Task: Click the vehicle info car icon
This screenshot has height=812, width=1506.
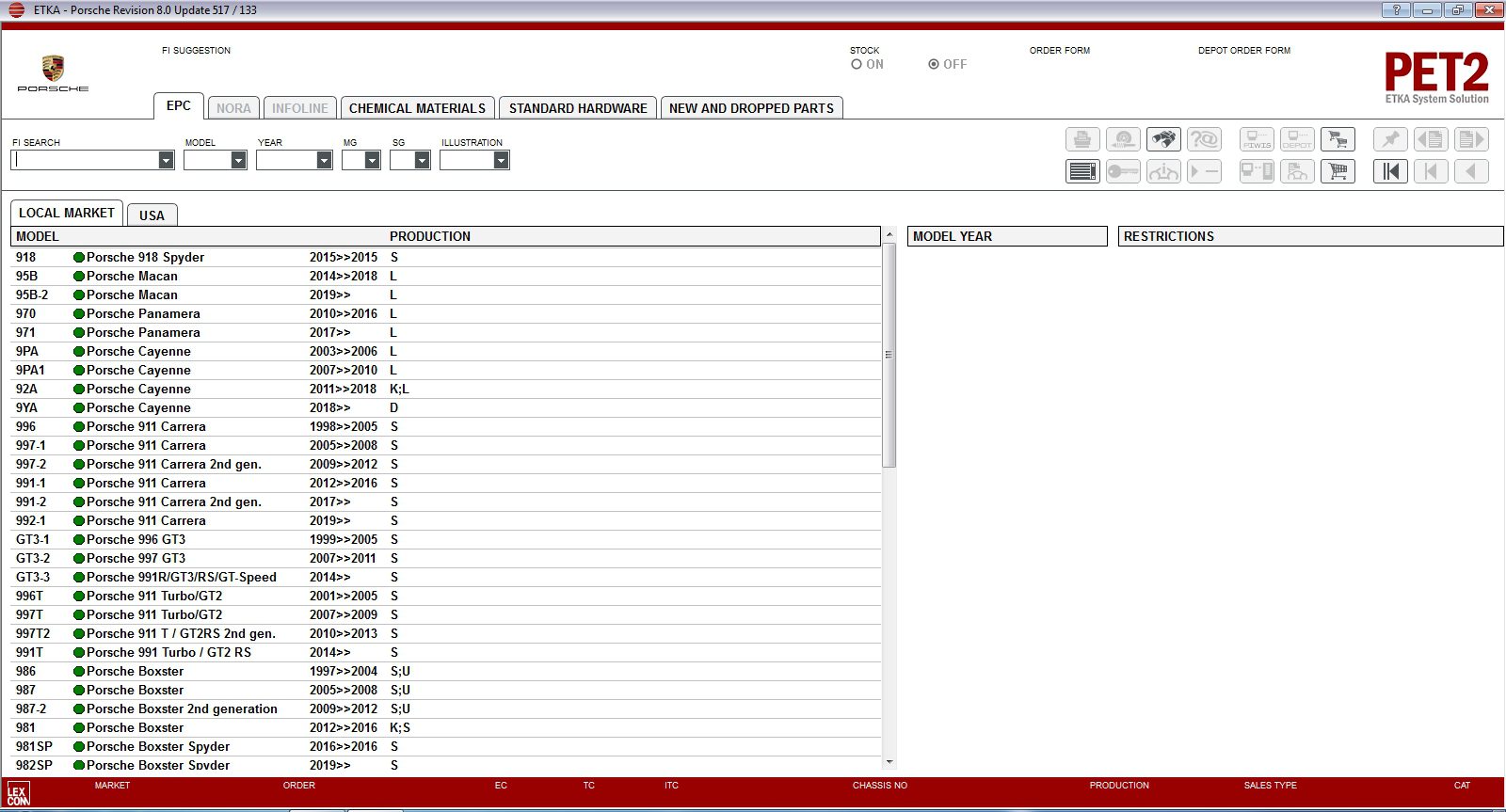Action: click(1163, 171)
